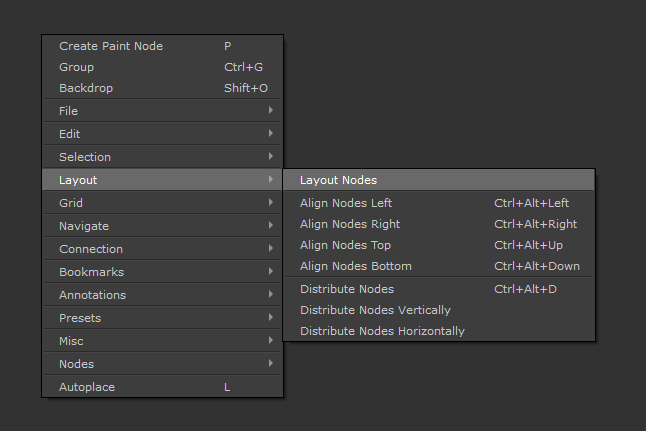646x431 pixels.
Task: Choose Align Nodes Right
Action: pyautogui.click(x=350, y=224)
